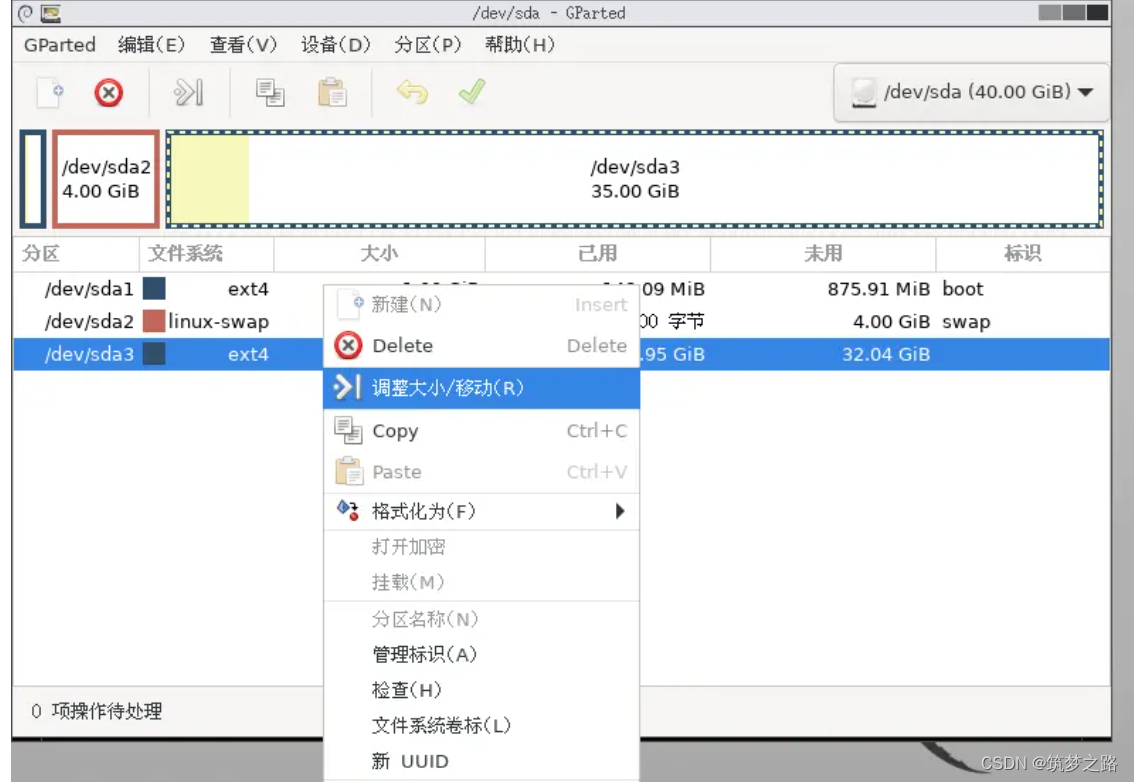Click the window menu icon in the title bar
The width and height of the screenshot is (1134, 782).
25,13
